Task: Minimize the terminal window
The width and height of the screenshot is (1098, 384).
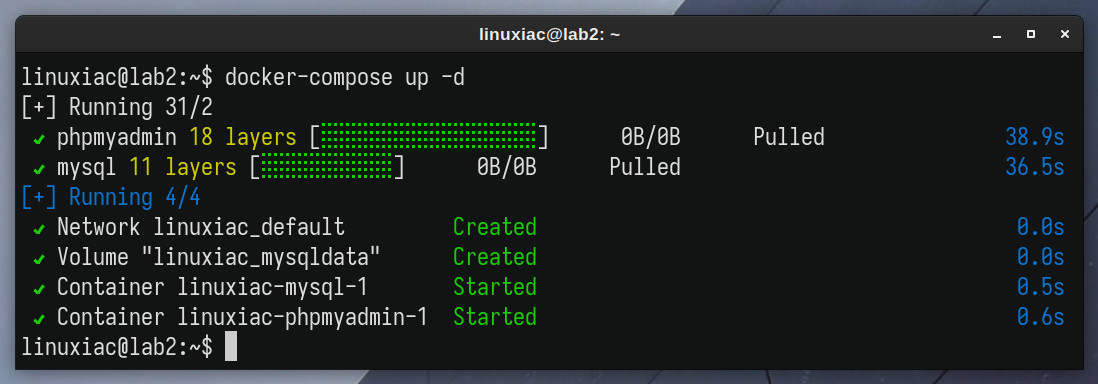Action: point(997,34)
